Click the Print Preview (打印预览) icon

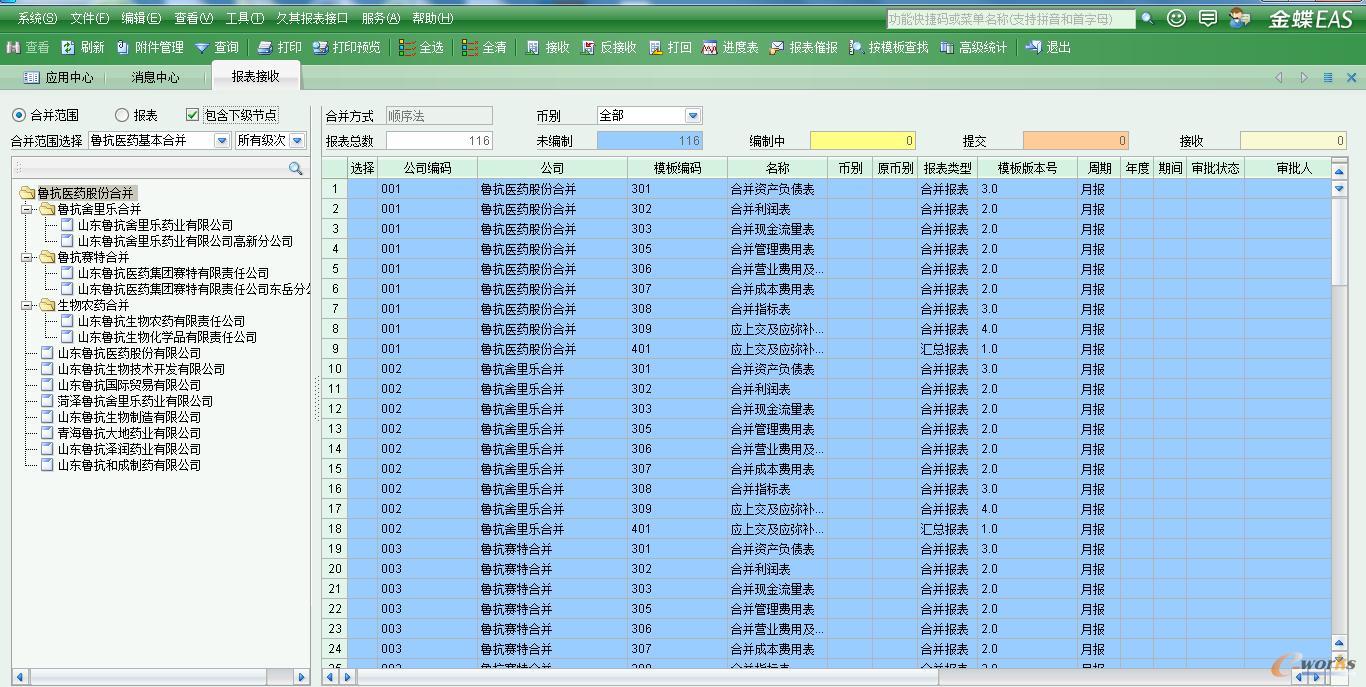click(x=320, y=47)
